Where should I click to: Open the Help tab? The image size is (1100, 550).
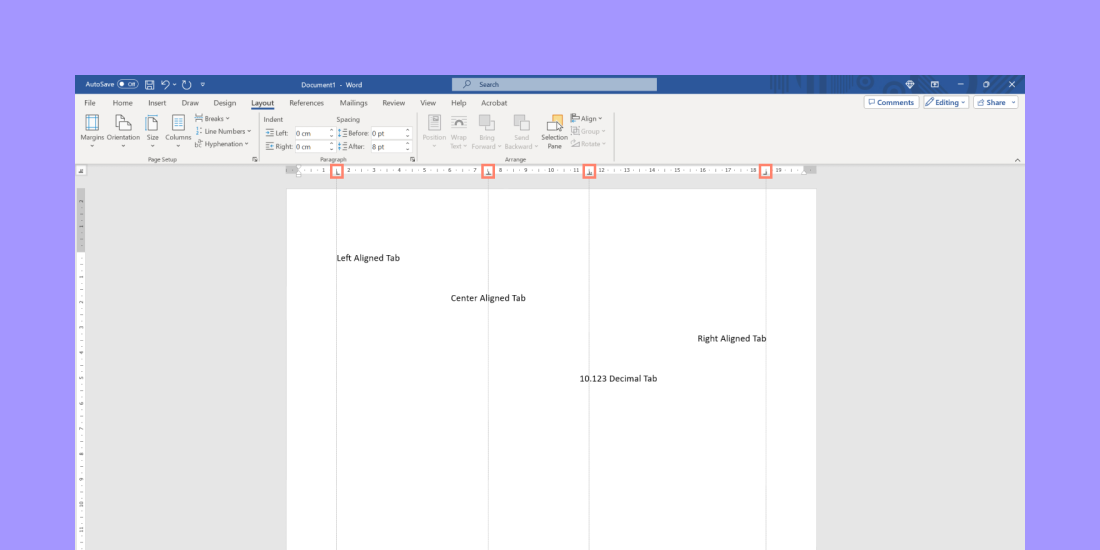(x=459, y=103)
